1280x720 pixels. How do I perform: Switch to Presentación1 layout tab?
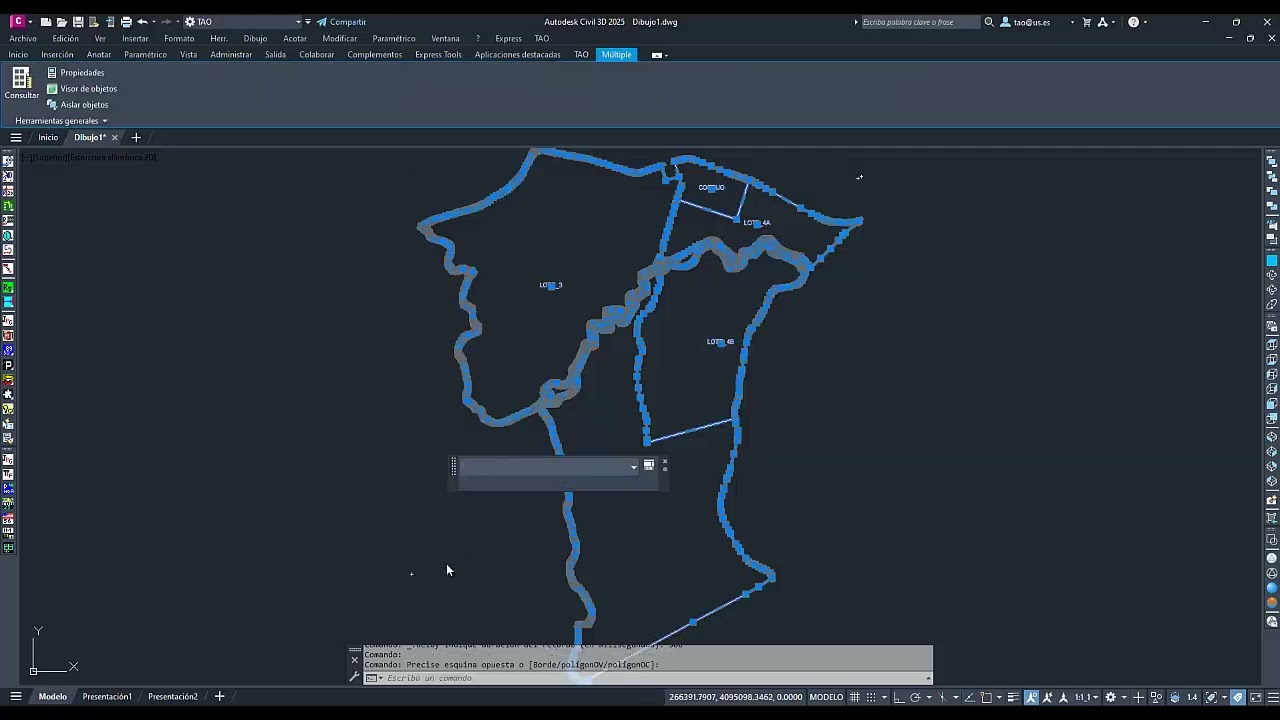point(107,697)
